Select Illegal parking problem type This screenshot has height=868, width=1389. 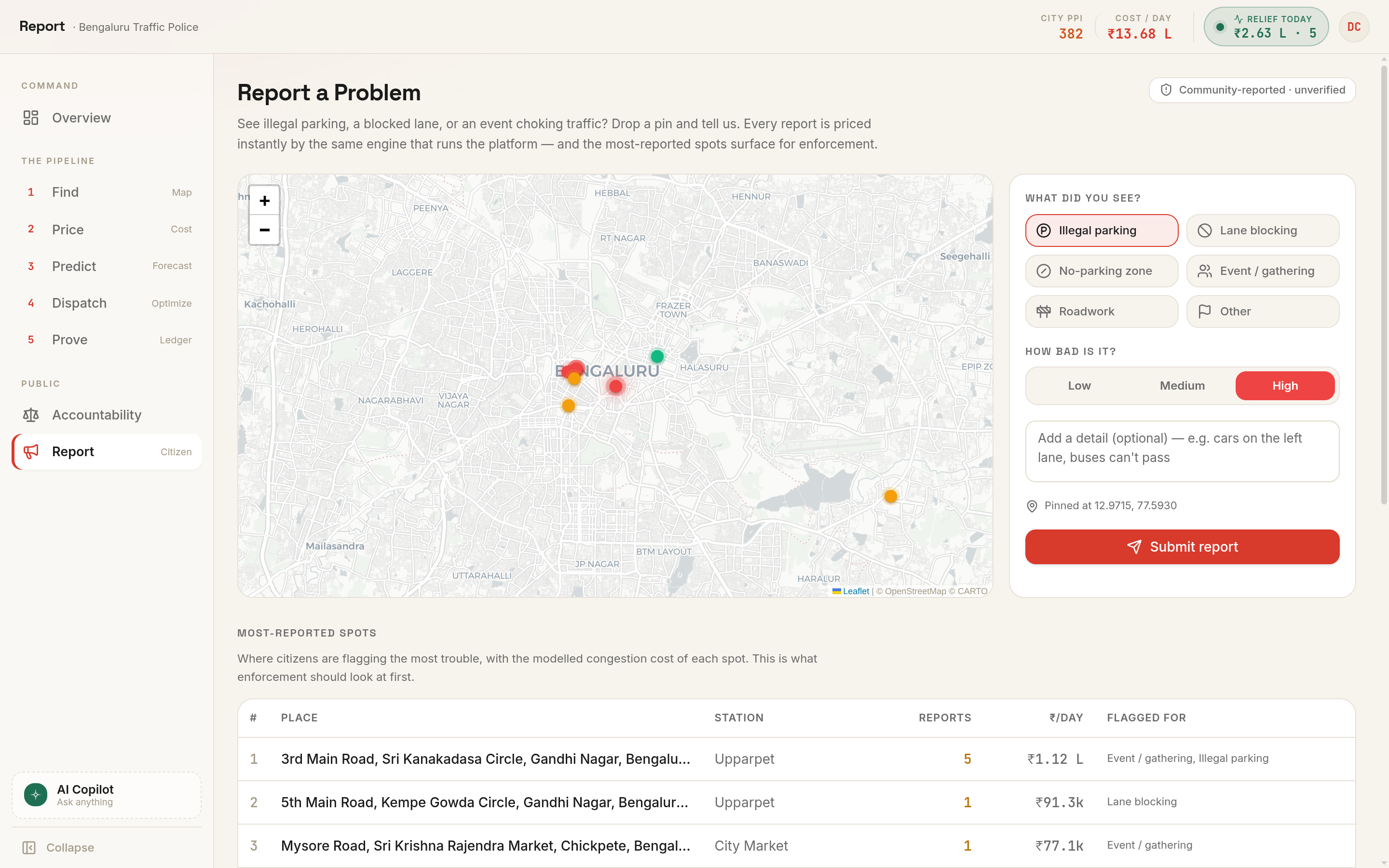coord(1102,230)
